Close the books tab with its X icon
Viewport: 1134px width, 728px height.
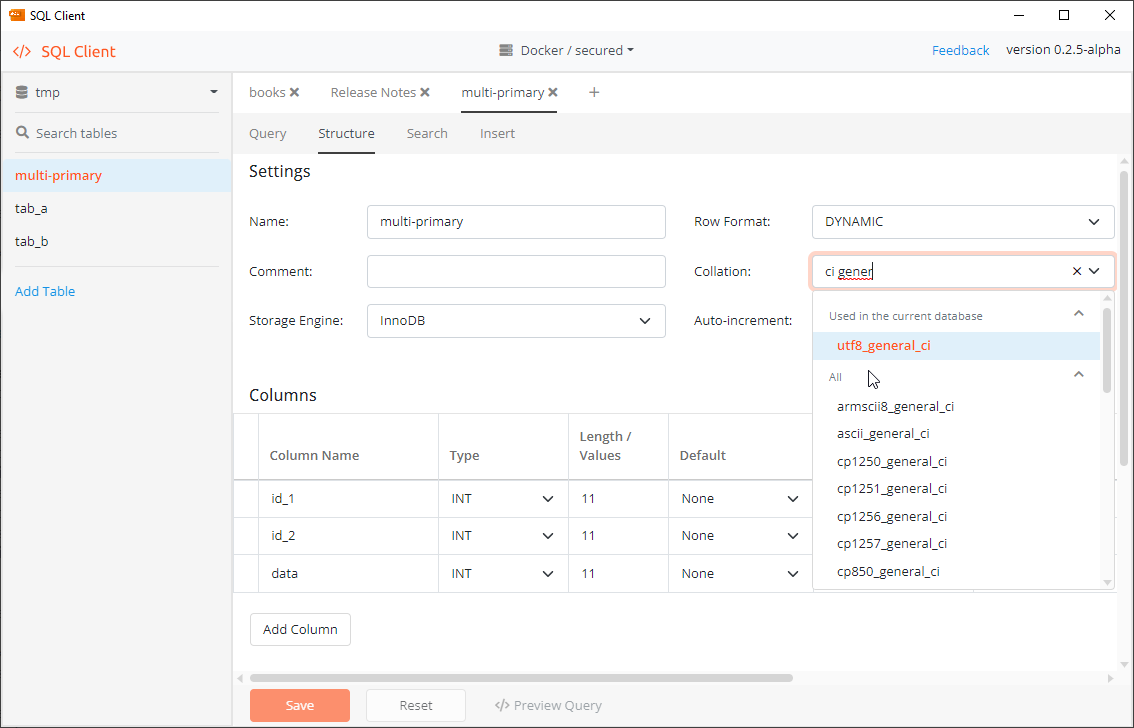click(x=294, y=92)
